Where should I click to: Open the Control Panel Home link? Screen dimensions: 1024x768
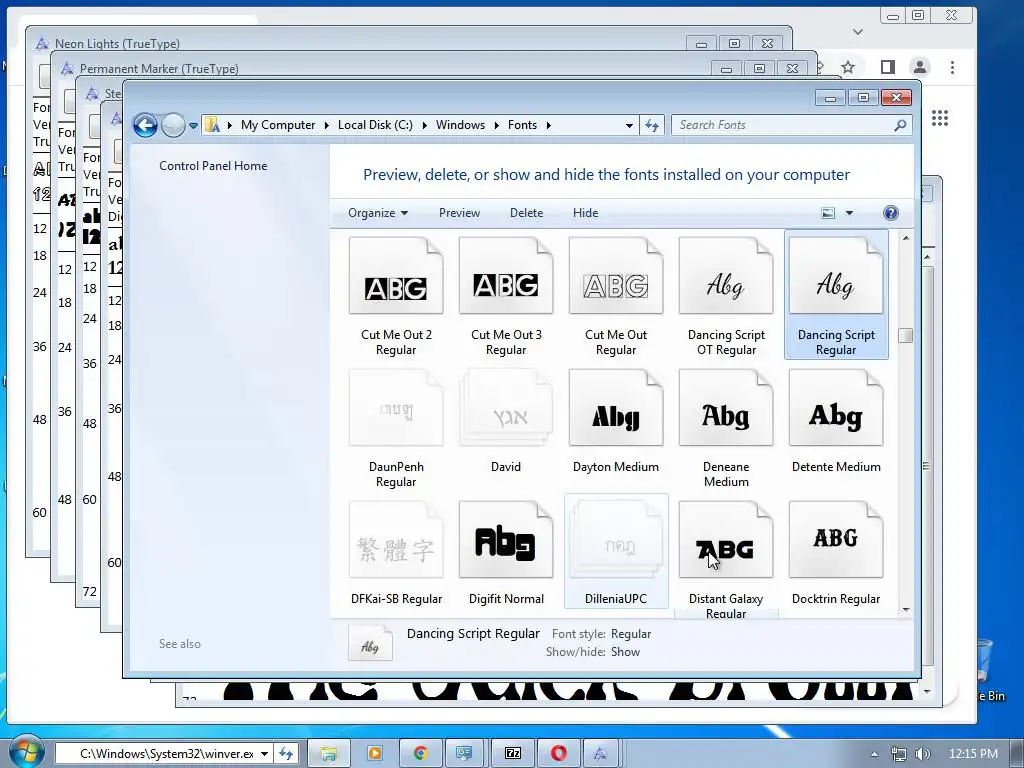tap(213, 166)
